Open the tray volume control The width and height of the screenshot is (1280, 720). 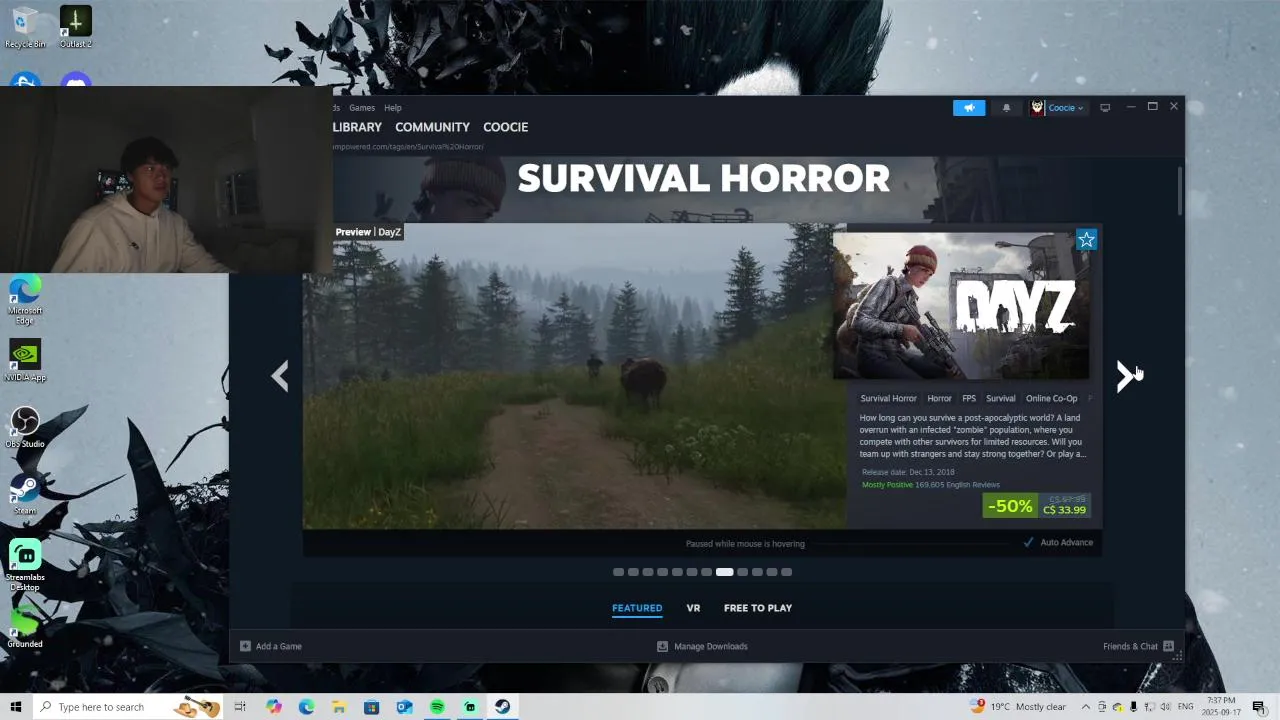pos(1166,707)
